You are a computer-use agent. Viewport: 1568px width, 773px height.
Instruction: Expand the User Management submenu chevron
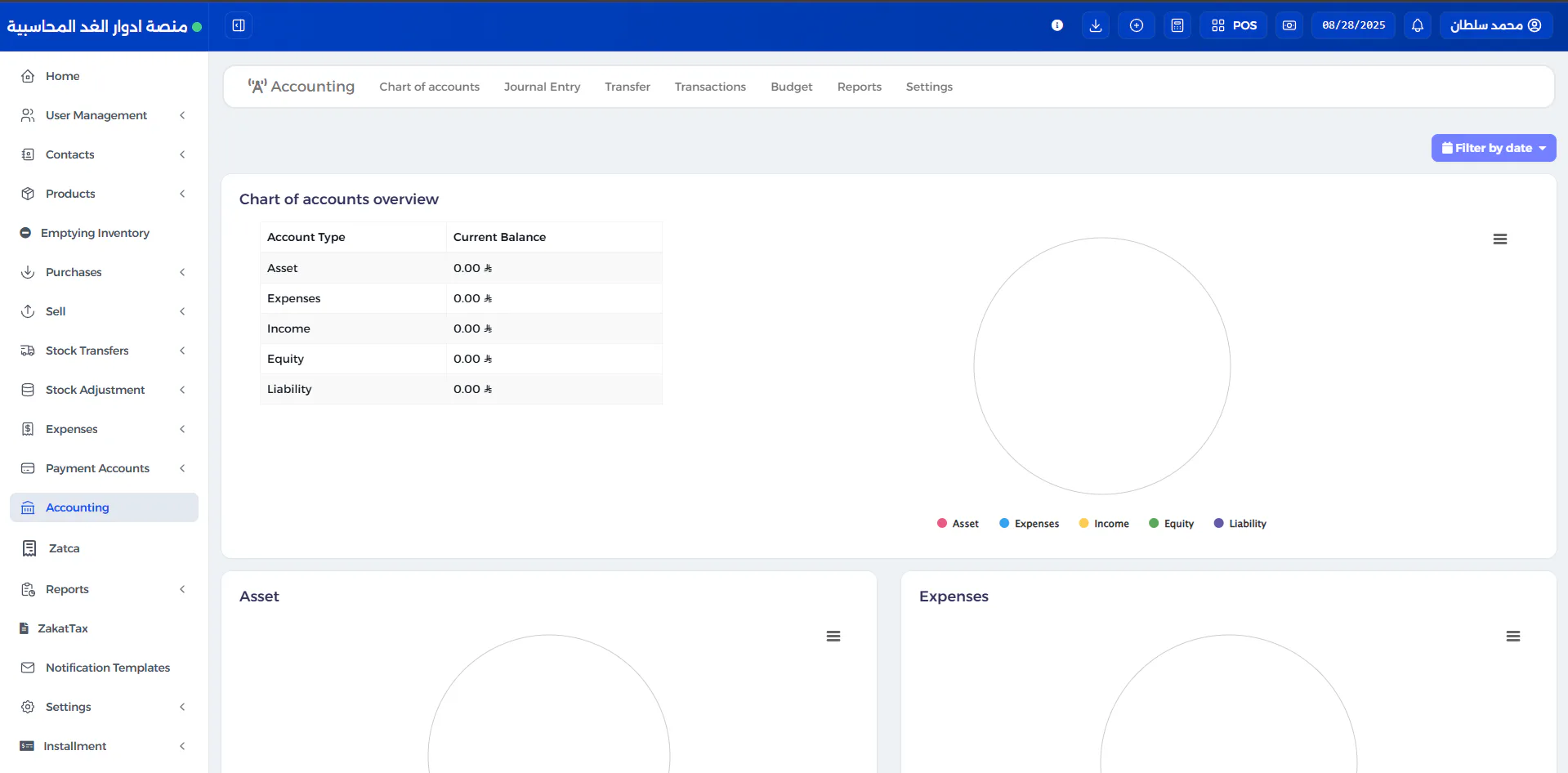point(182,115)
